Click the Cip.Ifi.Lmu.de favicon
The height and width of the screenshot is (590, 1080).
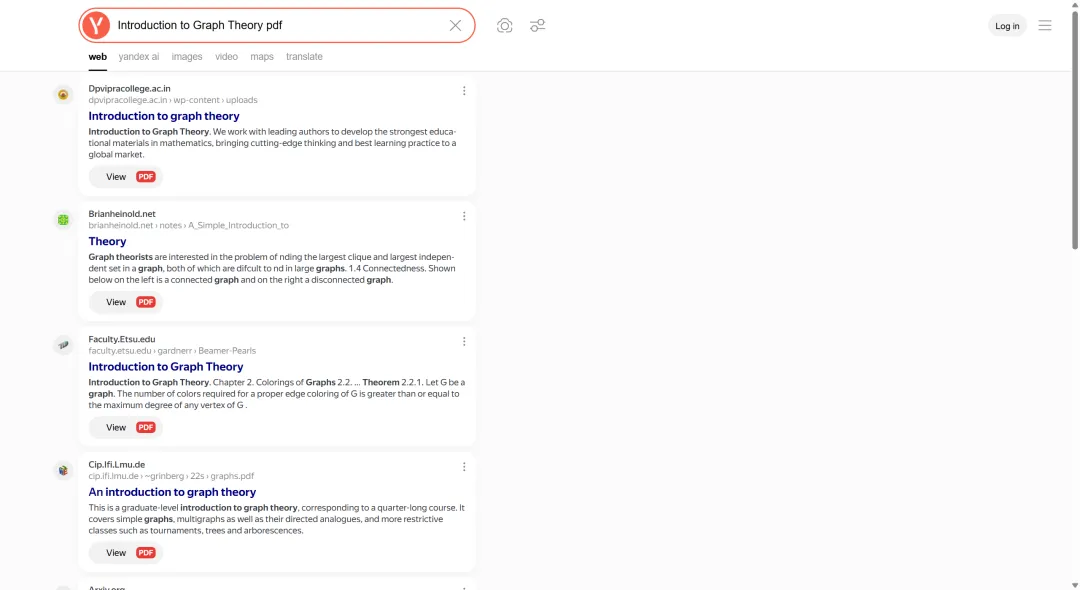(63, 470)
